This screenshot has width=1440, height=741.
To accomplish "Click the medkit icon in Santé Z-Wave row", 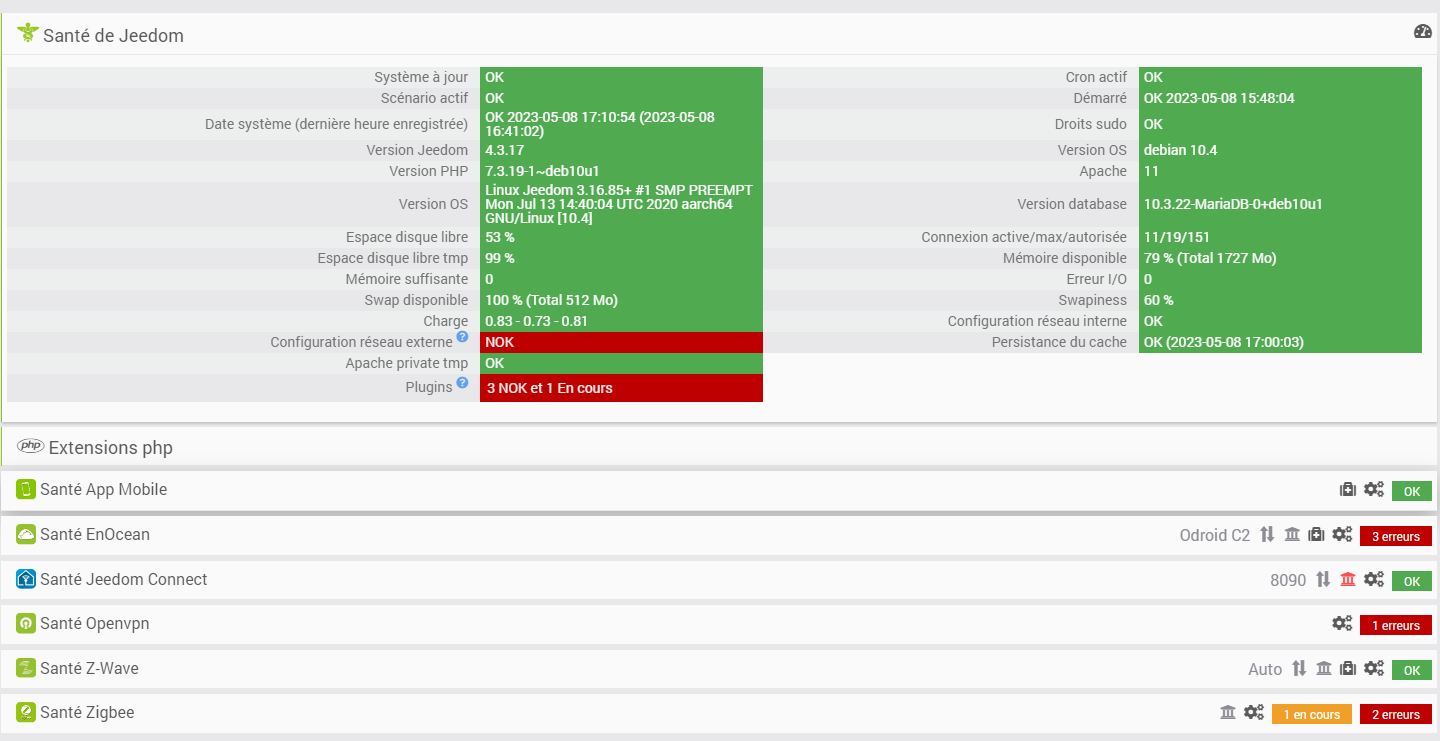I will [x=1348, y=669].
